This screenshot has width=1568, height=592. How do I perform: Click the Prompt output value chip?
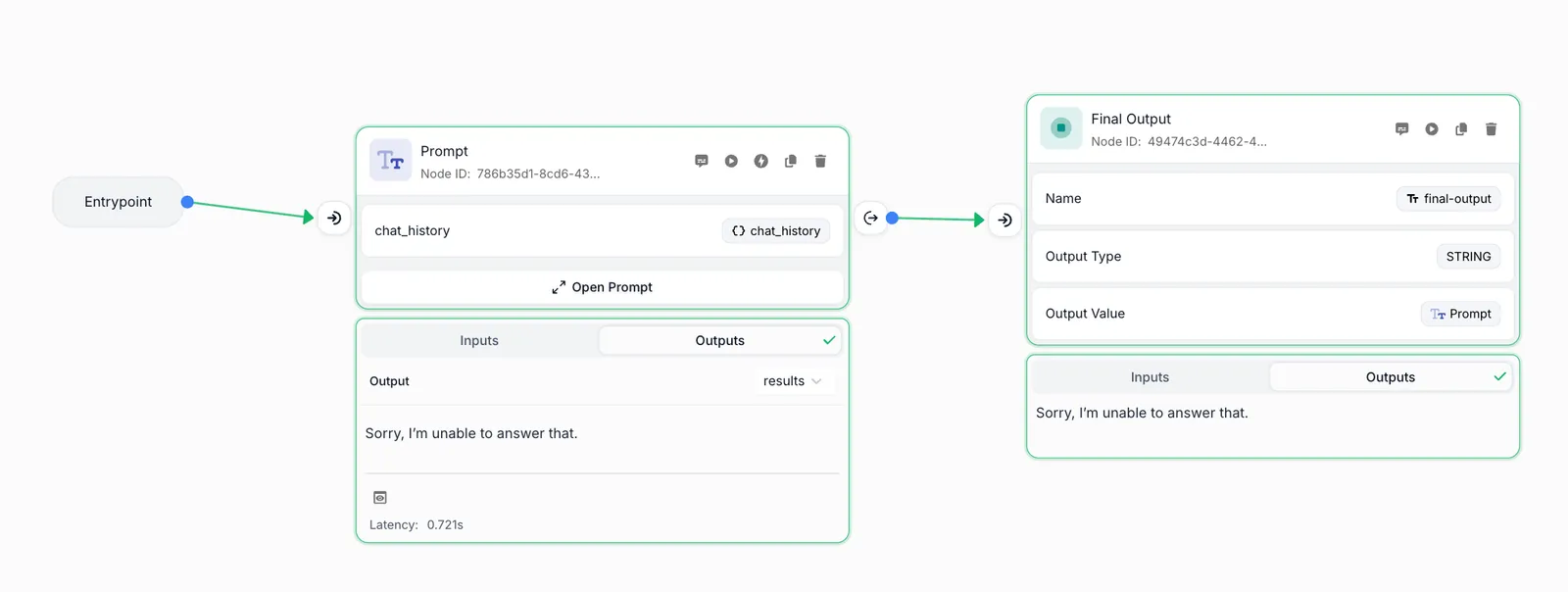[1460, 314]
